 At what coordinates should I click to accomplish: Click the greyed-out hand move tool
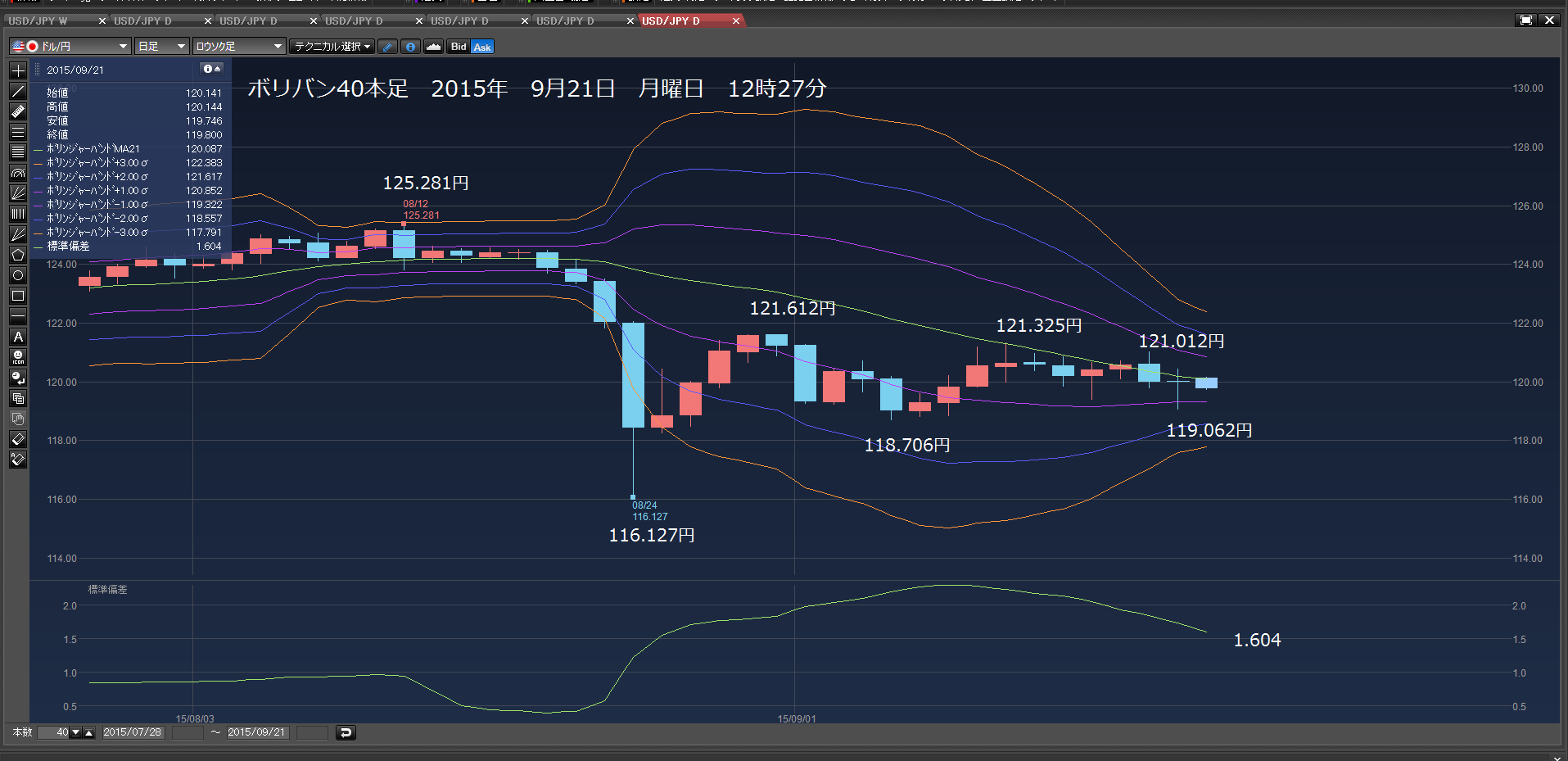point(18,419)
